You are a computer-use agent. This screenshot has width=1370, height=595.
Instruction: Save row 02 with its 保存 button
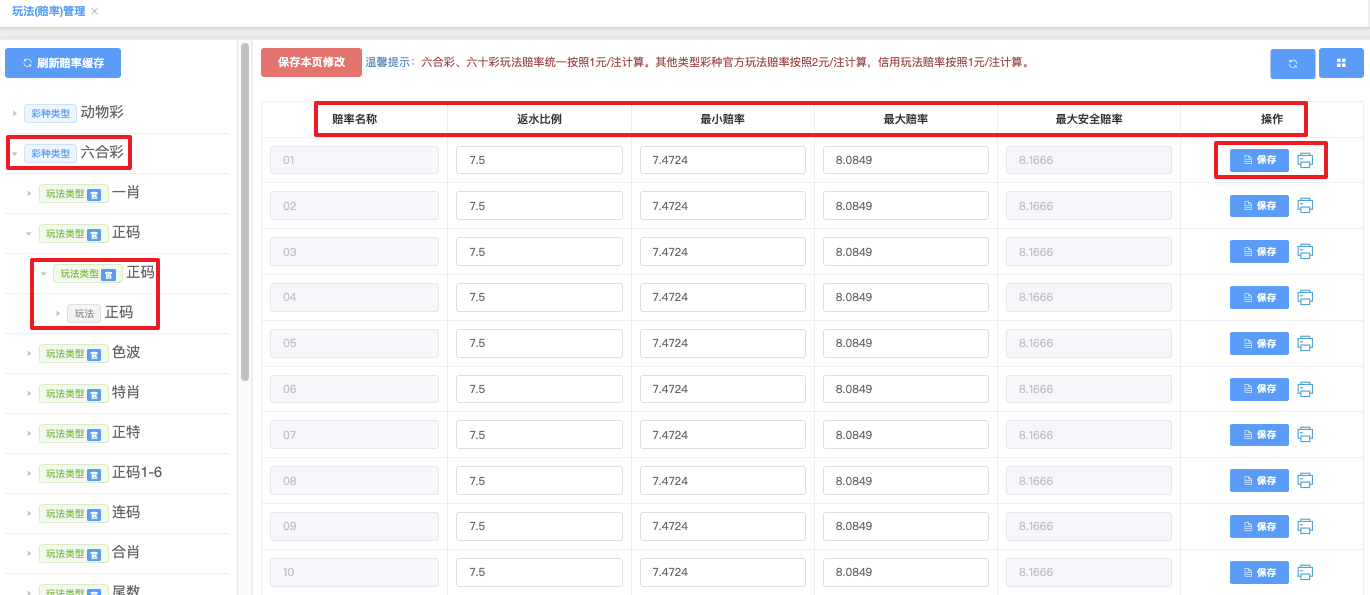tap(1259, 206)
